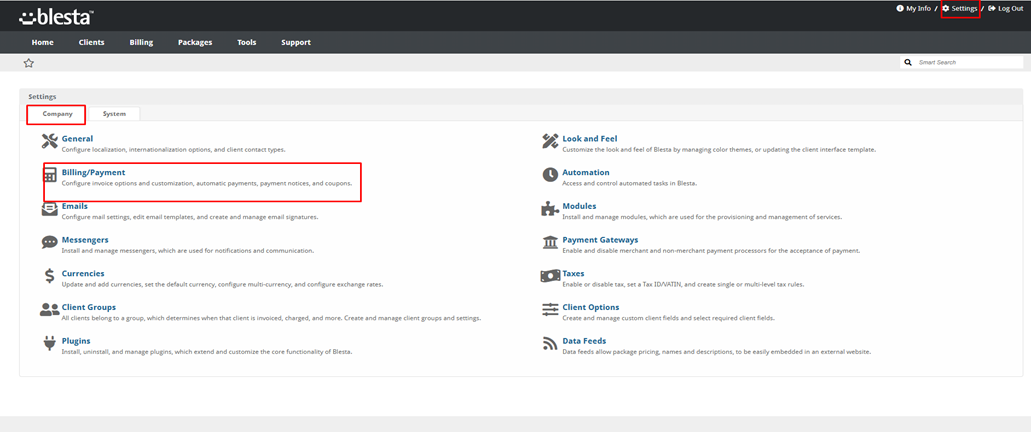Click the Automation clock icon
The width and height of the screenshot is (1031, 432).
(550, 175)
